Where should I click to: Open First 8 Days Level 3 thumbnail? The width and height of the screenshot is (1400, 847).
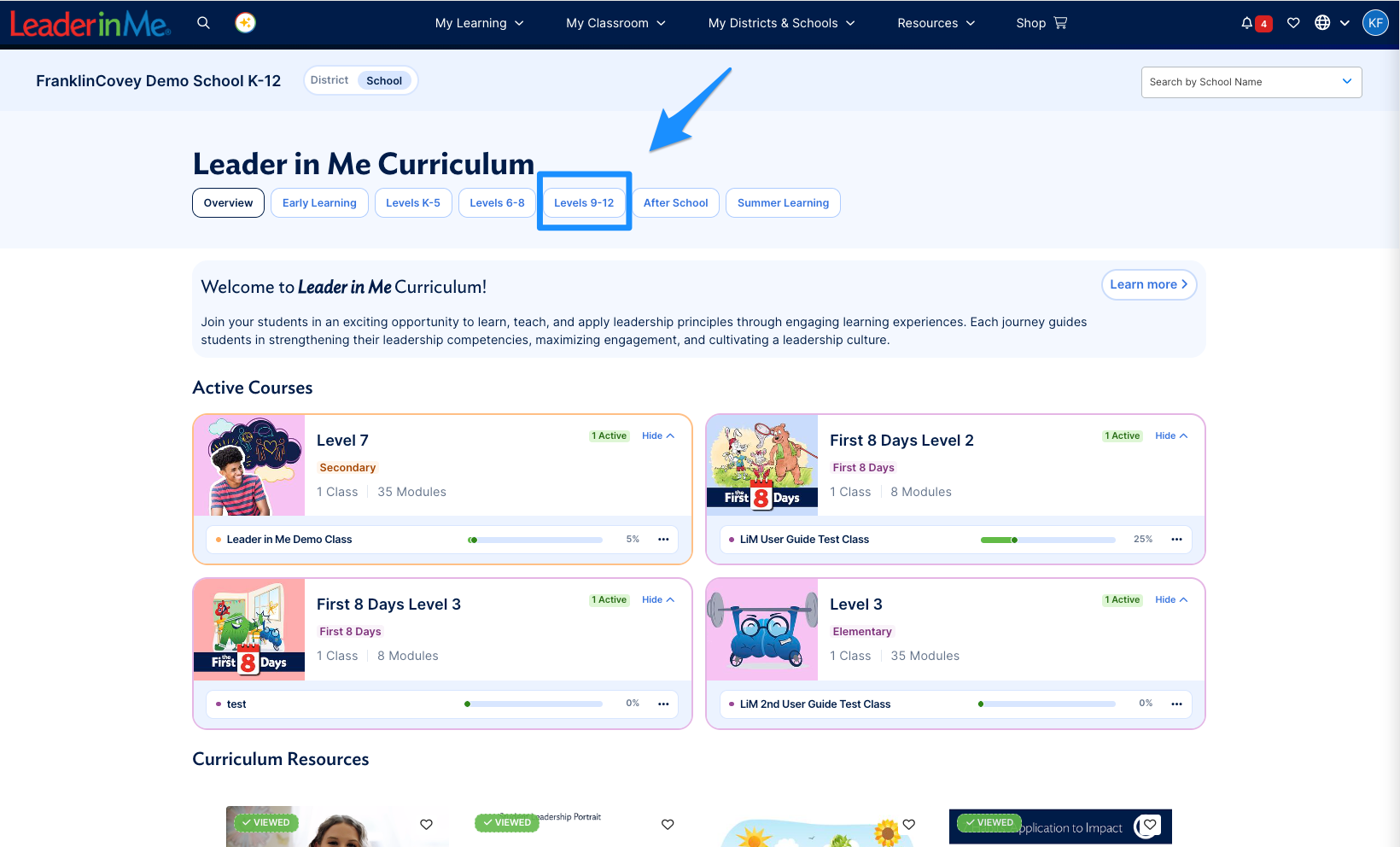[x=249, y=630]
